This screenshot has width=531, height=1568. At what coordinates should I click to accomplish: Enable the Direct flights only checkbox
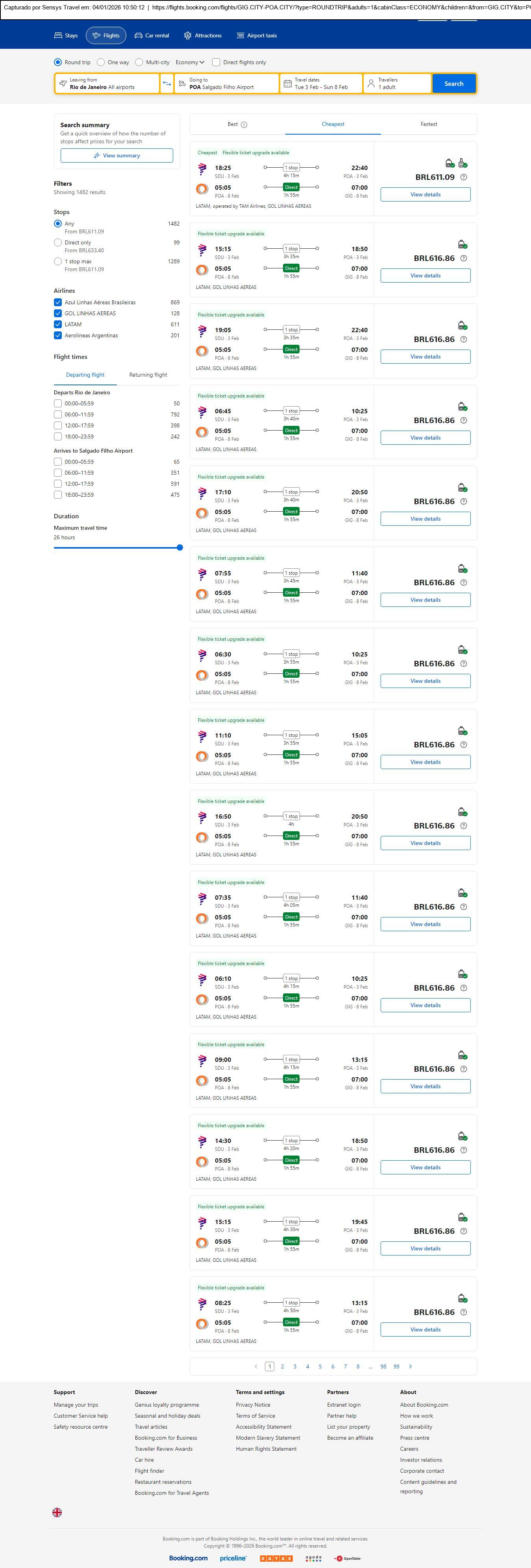click(x=216, y=62)
